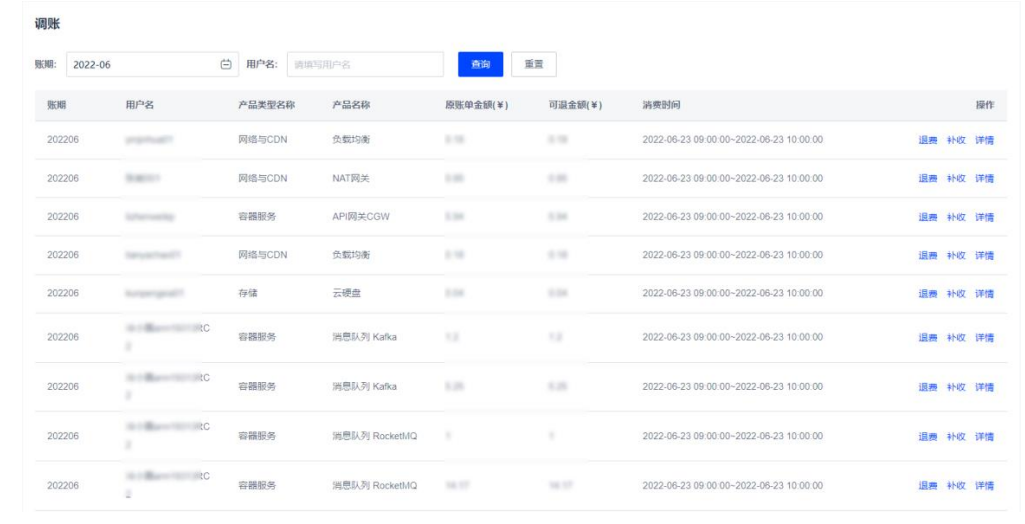Click the 容器服务 cell in API网关CGW row
The width and height of the screenshot is (1025, 524).
[257, 216]
